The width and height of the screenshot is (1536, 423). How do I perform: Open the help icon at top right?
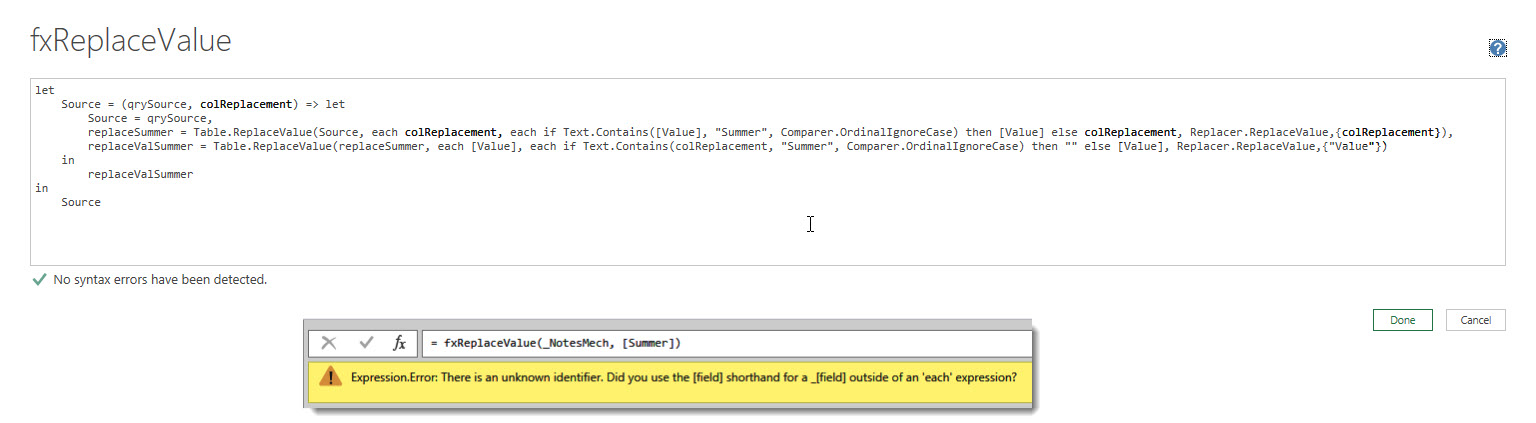[x=1497, y=47]
